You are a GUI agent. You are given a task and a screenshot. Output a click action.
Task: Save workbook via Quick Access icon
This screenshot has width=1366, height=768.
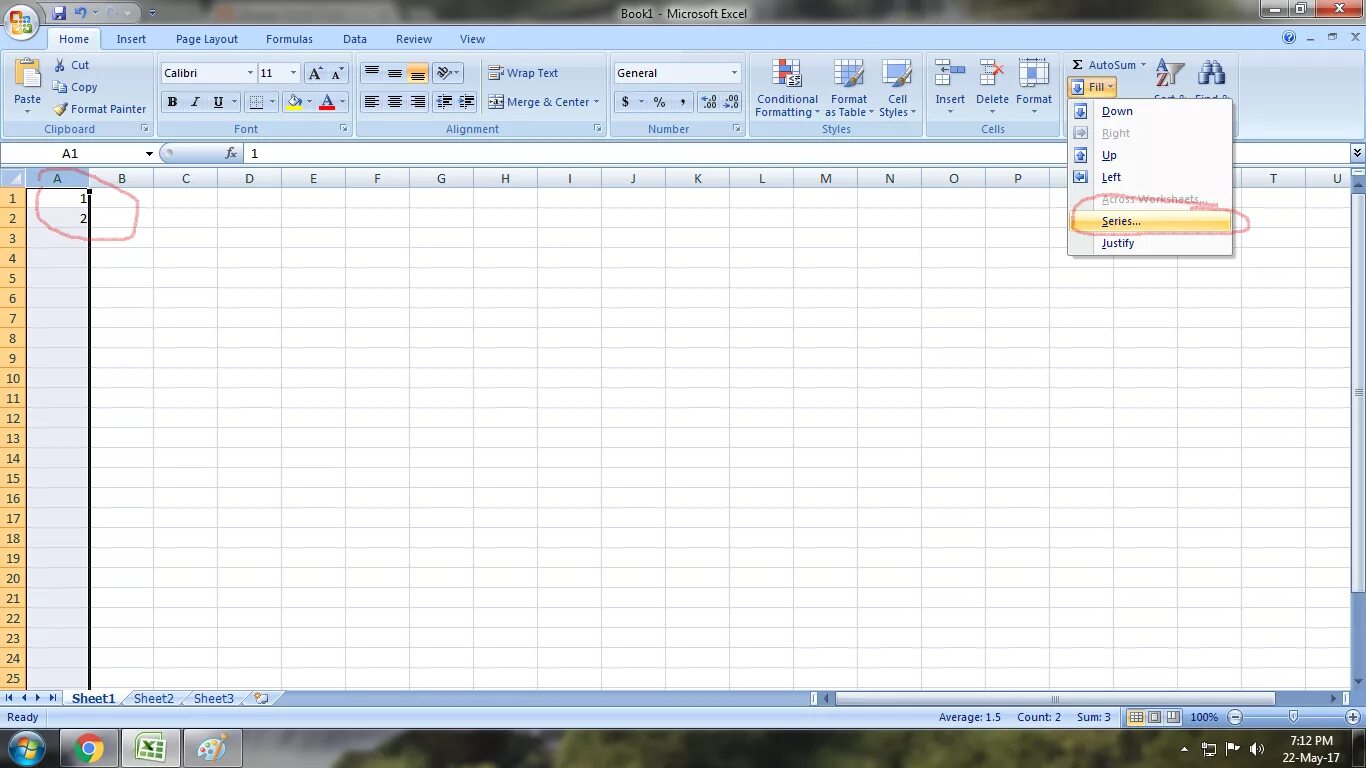point(59,13)
